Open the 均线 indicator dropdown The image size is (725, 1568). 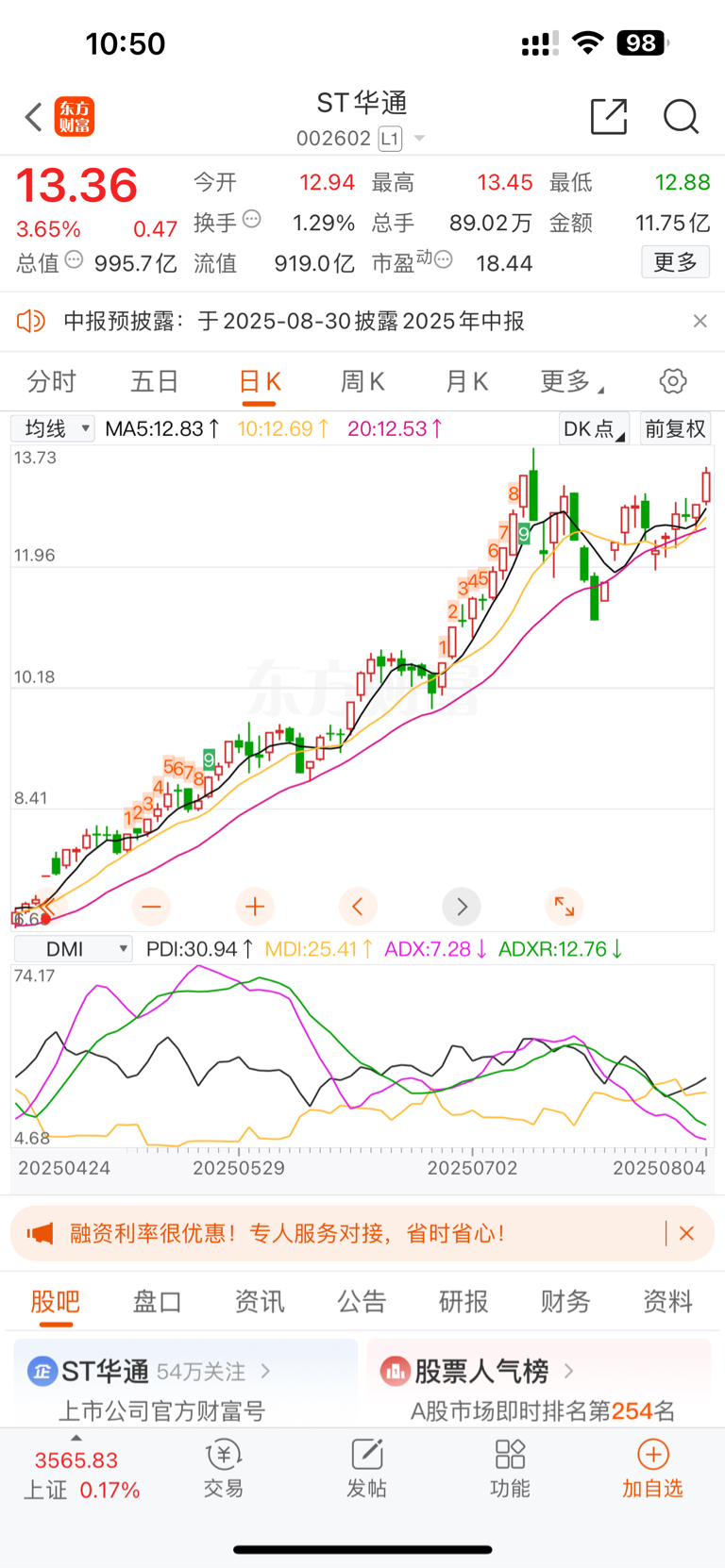pos(53,428)
